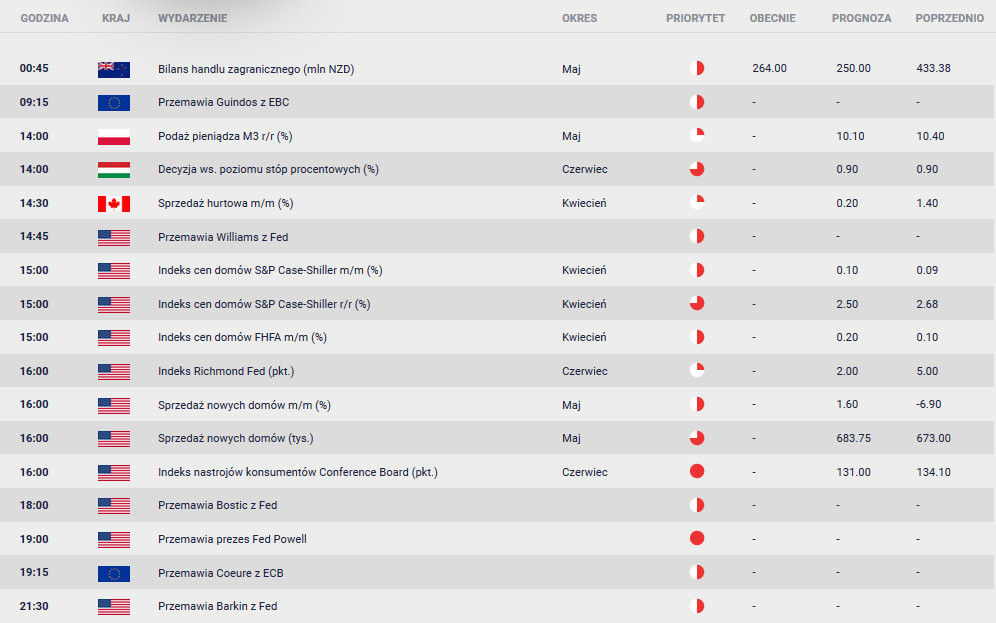Click the GODZINA column header
Screen dimensions: 996x623
[44, 18]
